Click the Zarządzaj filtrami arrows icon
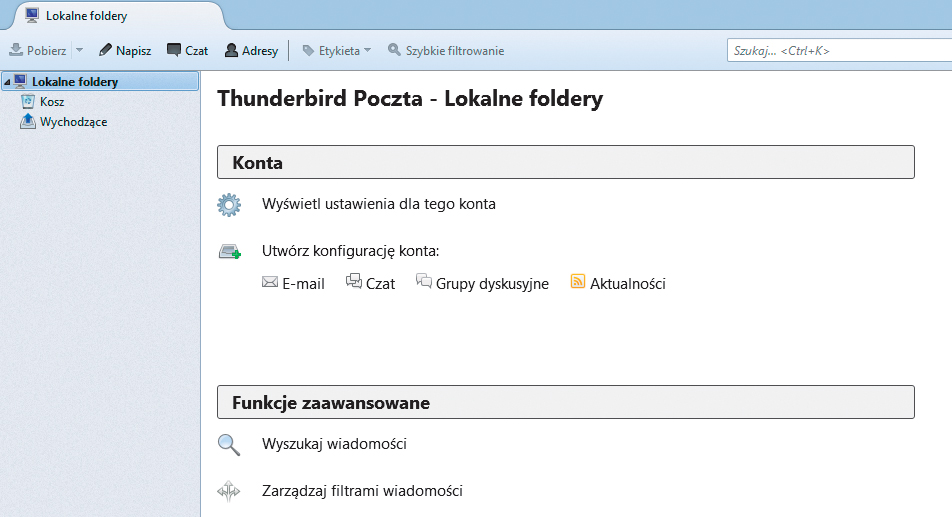The height and width of the screenshot is (517, 952). pyautogui.click(x=229, y=492)
